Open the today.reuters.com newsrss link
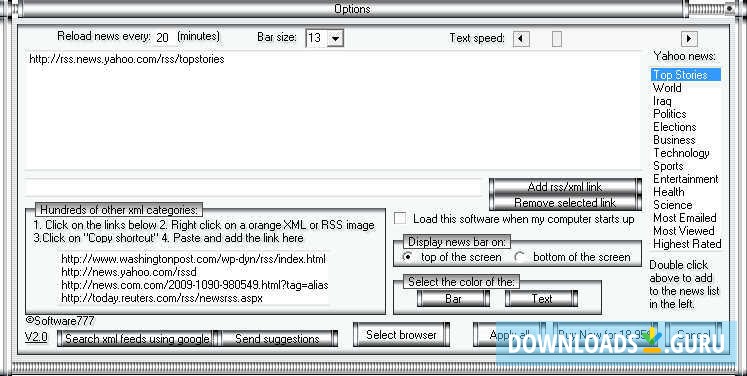Viewport: 747px width, 376px height. pyautogui.click(x=162, y=298)
